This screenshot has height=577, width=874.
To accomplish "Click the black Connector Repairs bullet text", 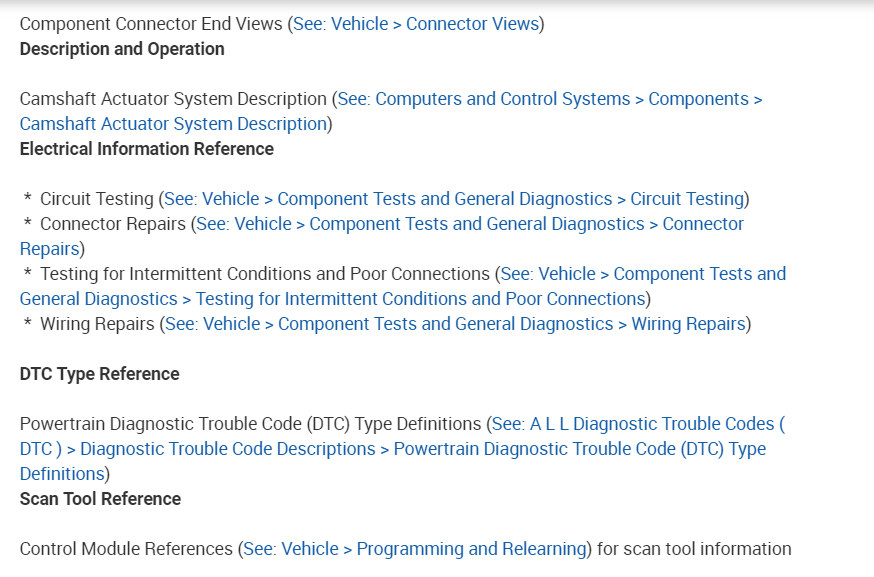I will click(113, 224).
